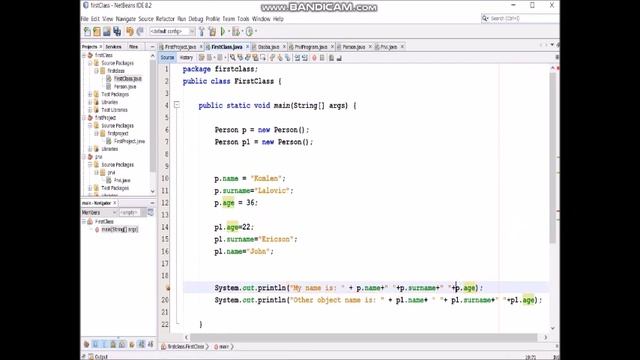Open the Members dropdown in Navigator
This screenshot has height=360, width=640.
tap(100, 213)
